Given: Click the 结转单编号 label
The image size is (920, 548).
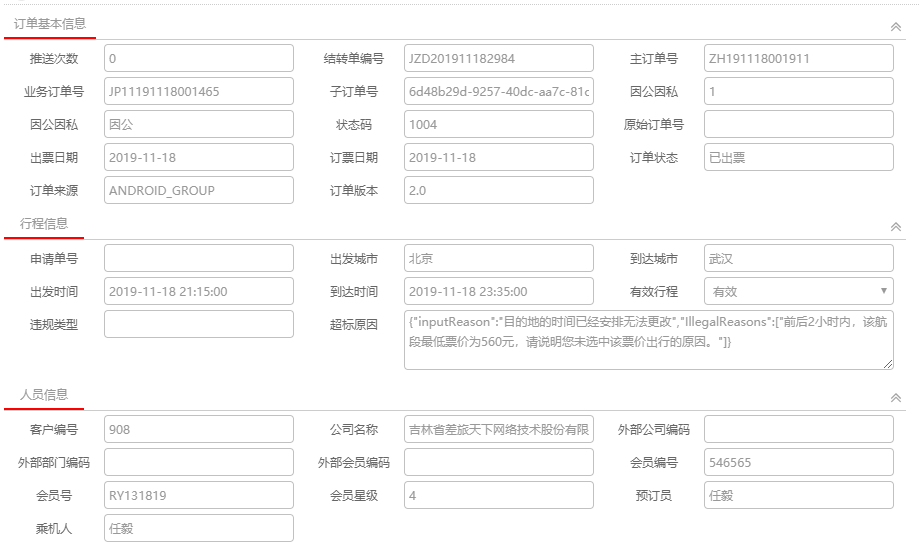Looking at the screenshot, I should pos(354,59).
